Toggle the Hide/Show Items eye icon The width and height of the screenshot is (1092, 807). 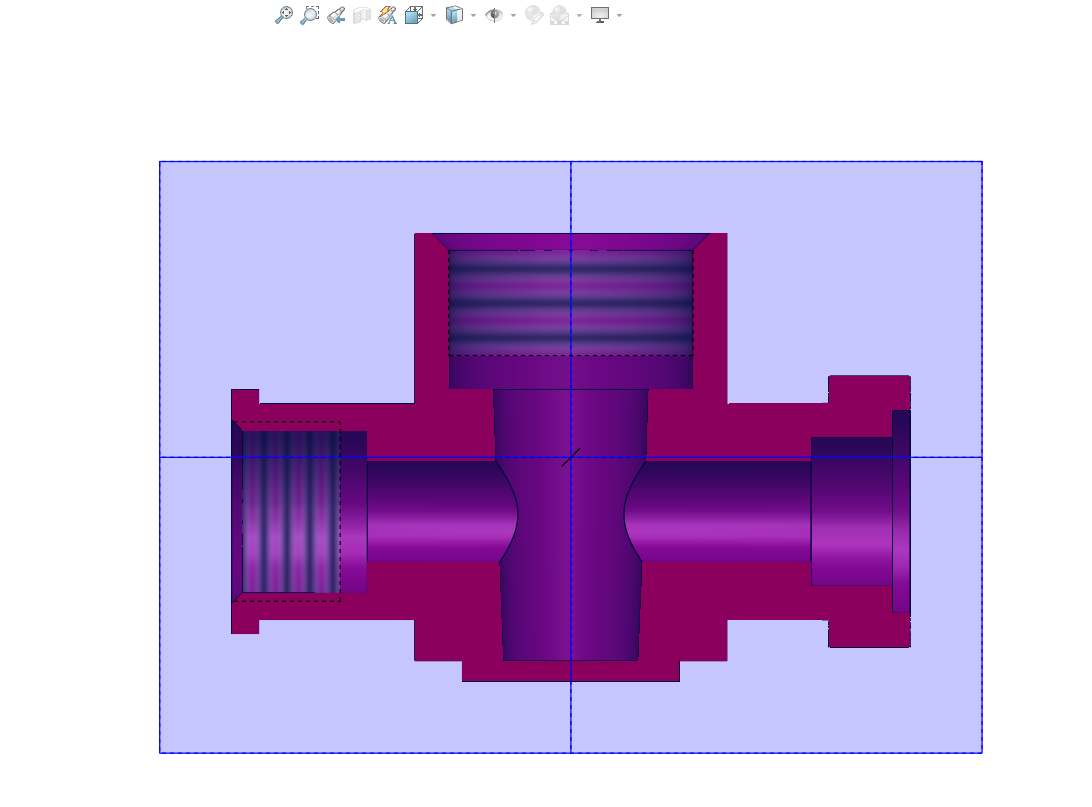(x=494, y=15)
